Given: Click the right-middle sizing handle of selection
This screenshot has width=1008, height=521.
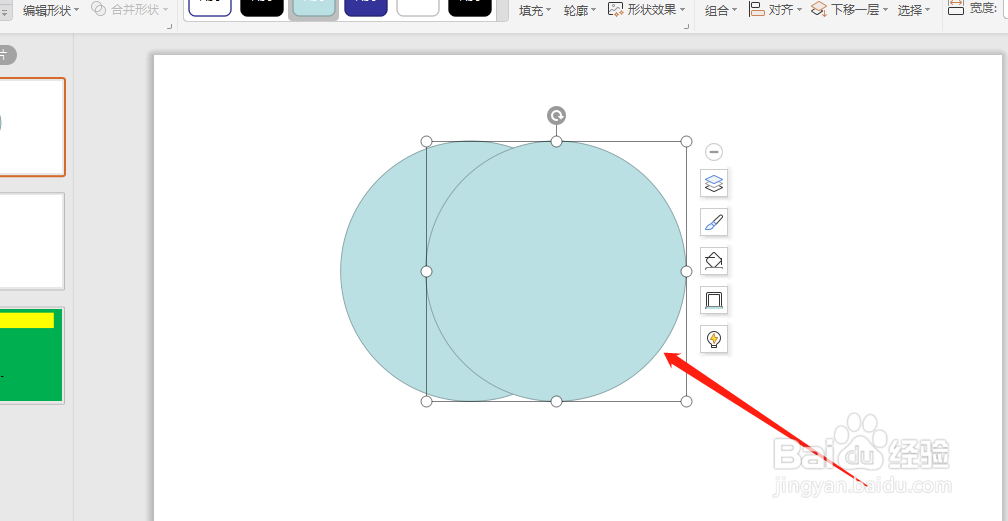Looking at the screenshot, I should 687,271.
